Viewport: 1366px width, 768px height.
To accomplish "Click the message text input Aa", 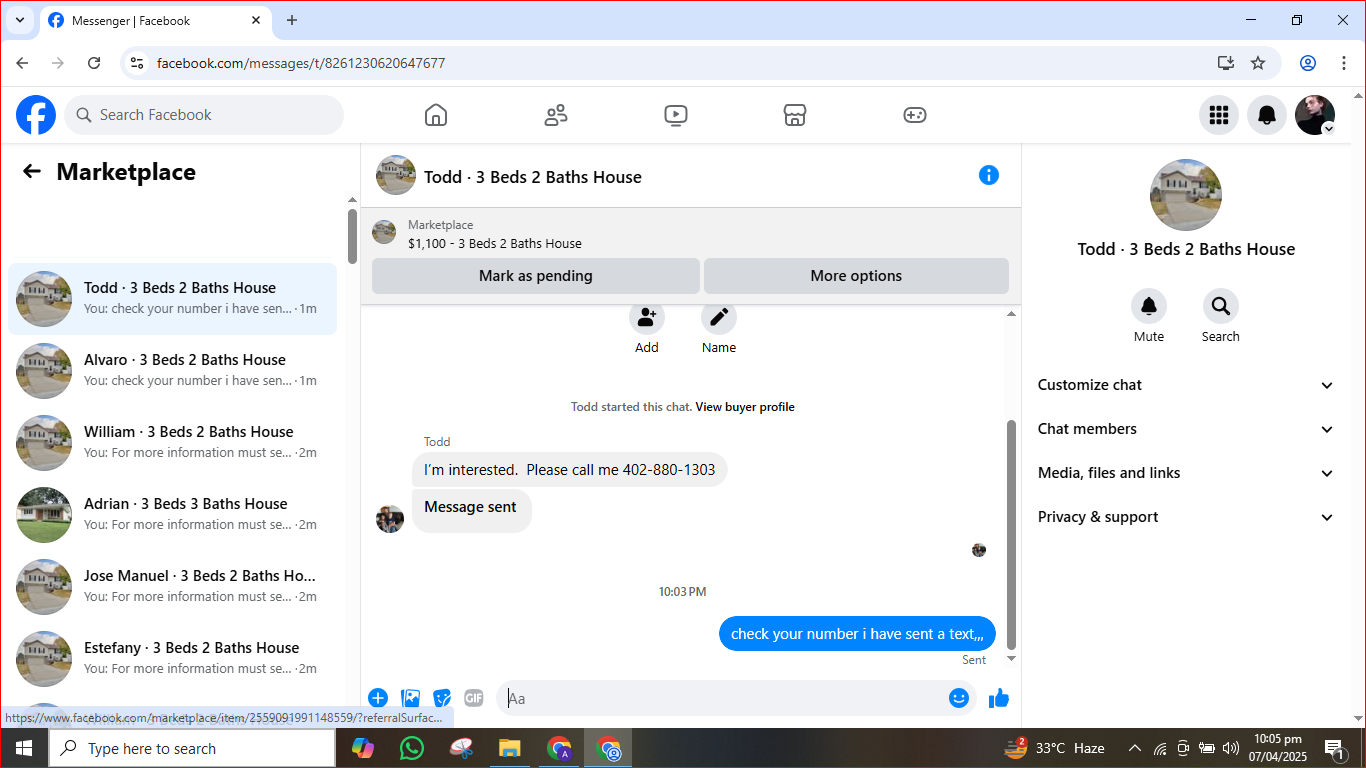I will pyautogui.click(x=722, y=698).
